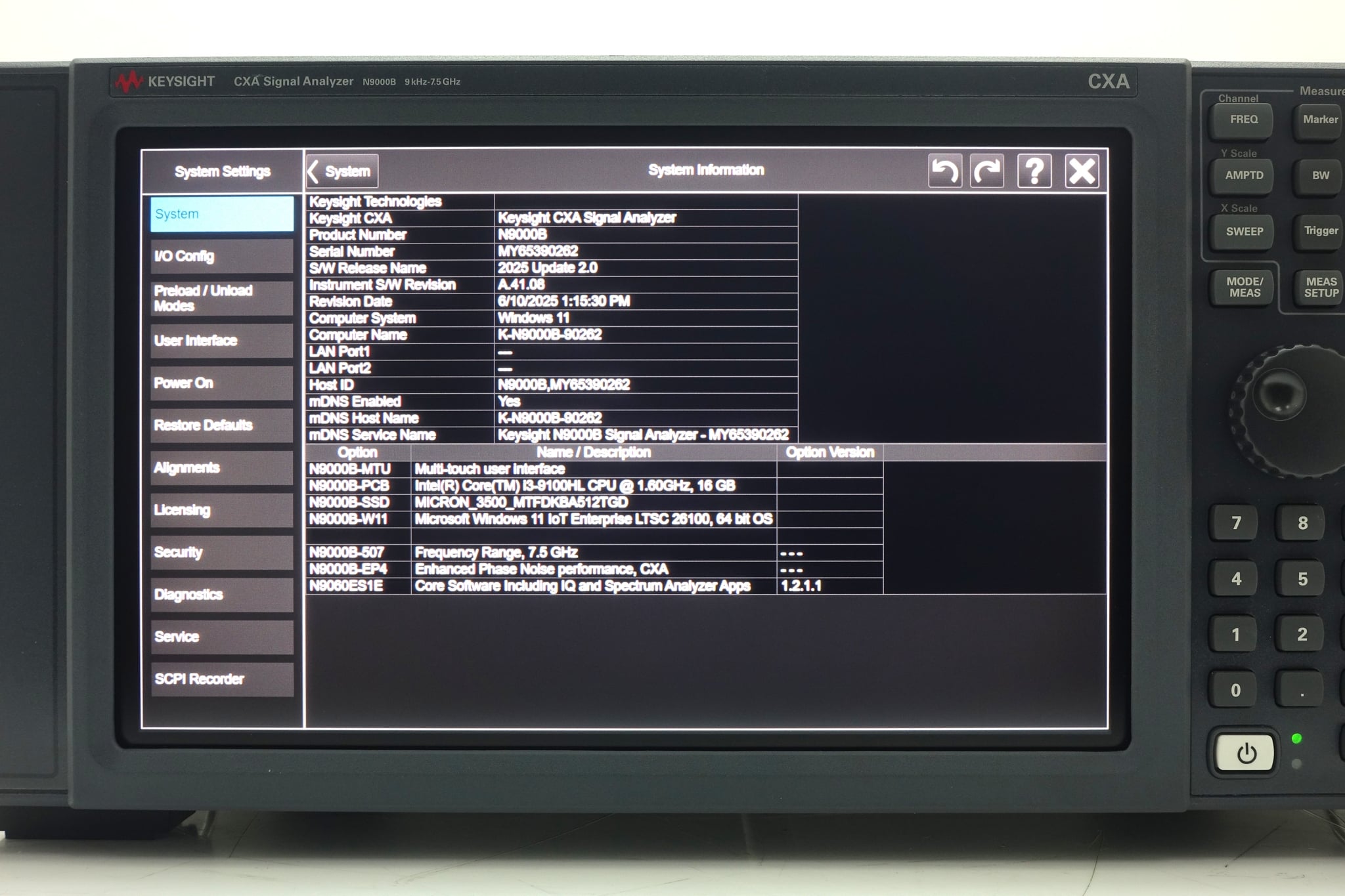Select the N9000B-507 option row
Screen dimensions: 1345x896
594,553
